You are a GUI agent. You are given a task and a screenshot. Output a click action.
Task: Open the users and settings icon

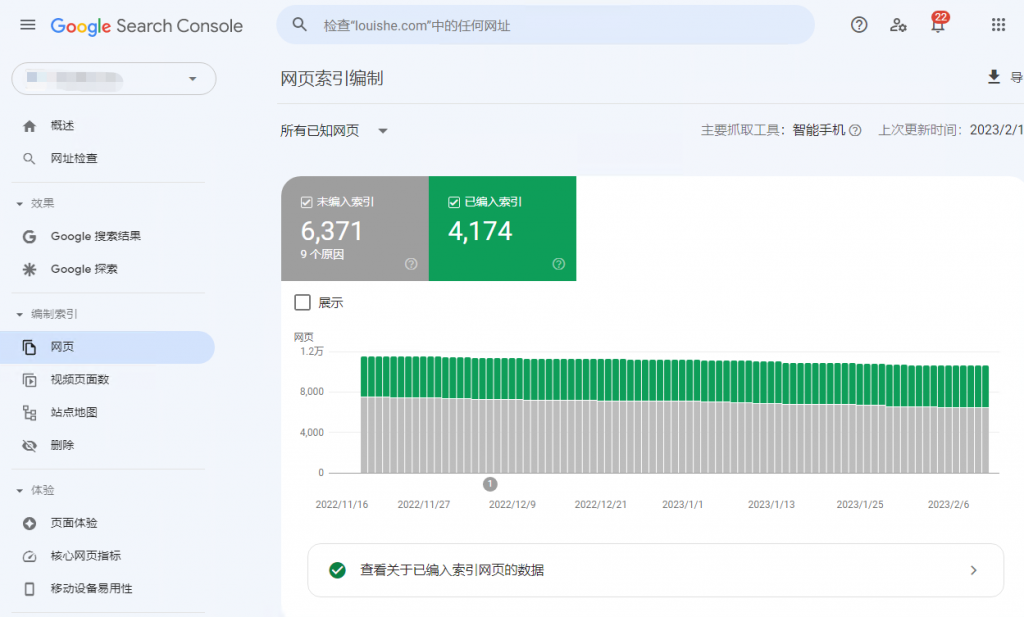point(898,25)
